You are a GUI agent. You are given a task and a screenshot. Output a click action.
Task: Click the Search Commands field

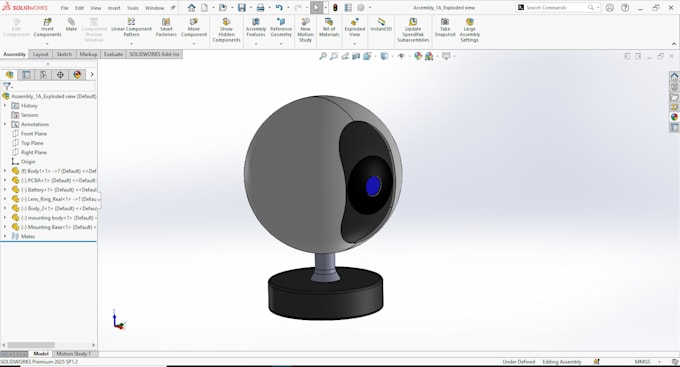pyautogui.click(x=557, y=8)
